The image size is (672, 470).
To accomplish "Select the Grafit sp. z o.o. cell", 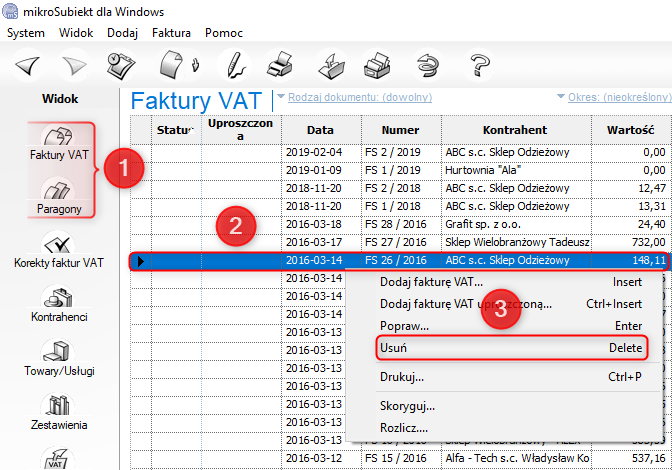I will click(x=516, y=224).
